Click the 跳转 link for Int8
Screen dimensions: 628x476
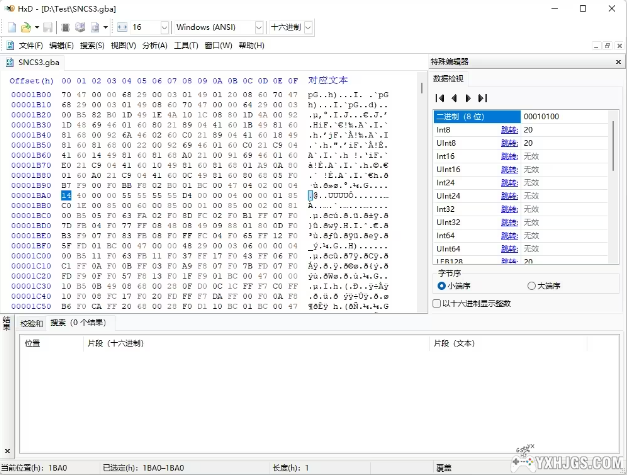point(509,130)
